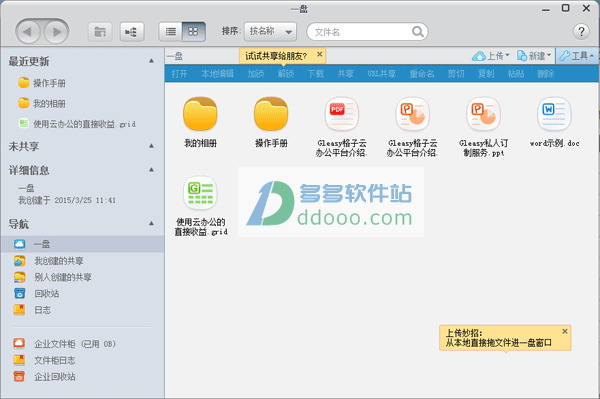600x399 pixels.
Task: Click 删除 in the action bar
Action: (x=546, y=74)
